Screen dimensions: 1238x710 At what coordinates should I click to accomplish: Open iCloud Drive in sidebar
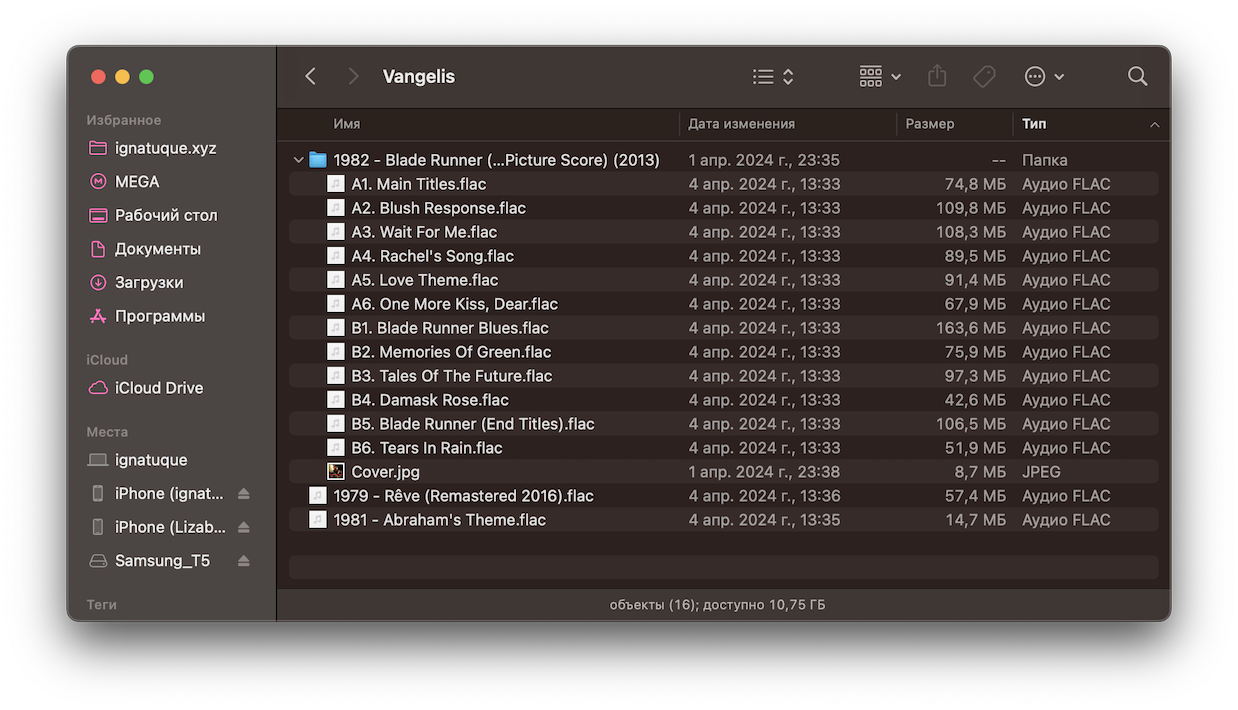click(158, 388)
